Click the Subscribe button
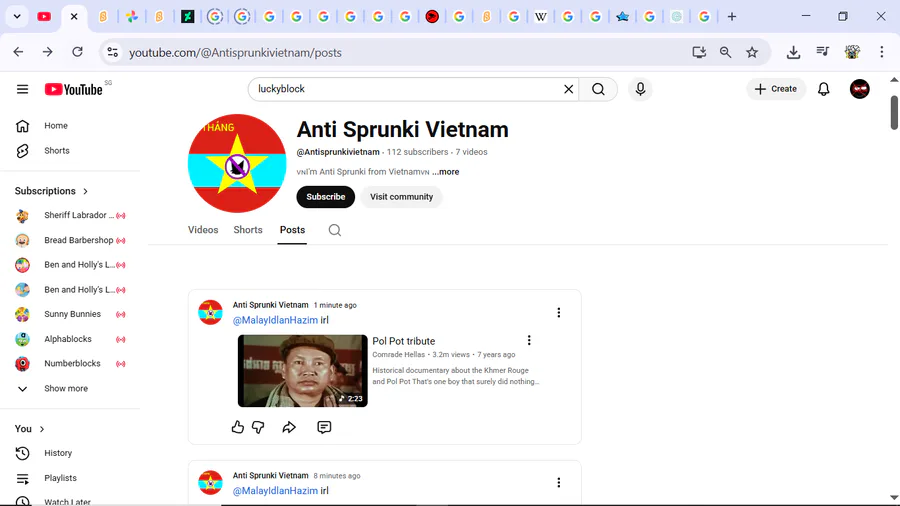The width and height of the screenshot is (900, 506). pyautogui.click(x=325, y=197)
